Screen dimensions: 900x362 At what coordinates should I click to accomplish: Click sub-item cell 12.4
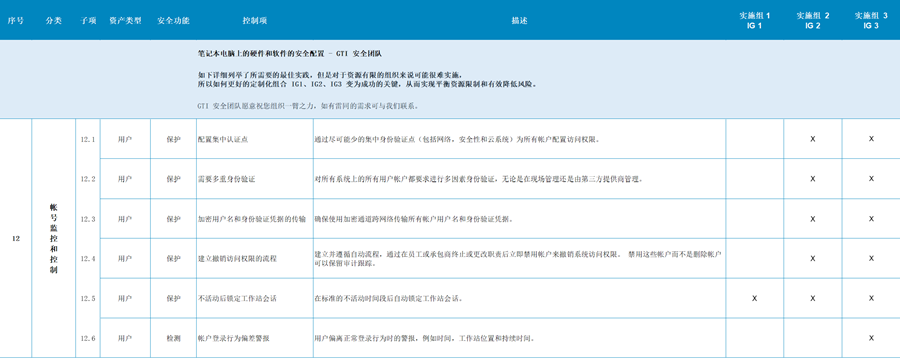(88, 259)
